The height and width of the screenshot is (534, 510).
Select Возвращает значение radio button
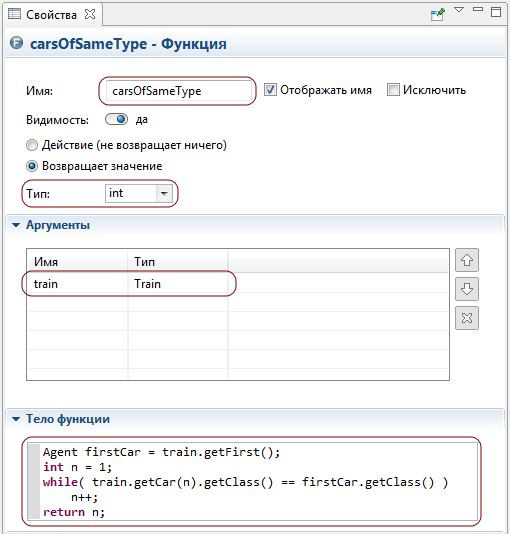(32, 166)
